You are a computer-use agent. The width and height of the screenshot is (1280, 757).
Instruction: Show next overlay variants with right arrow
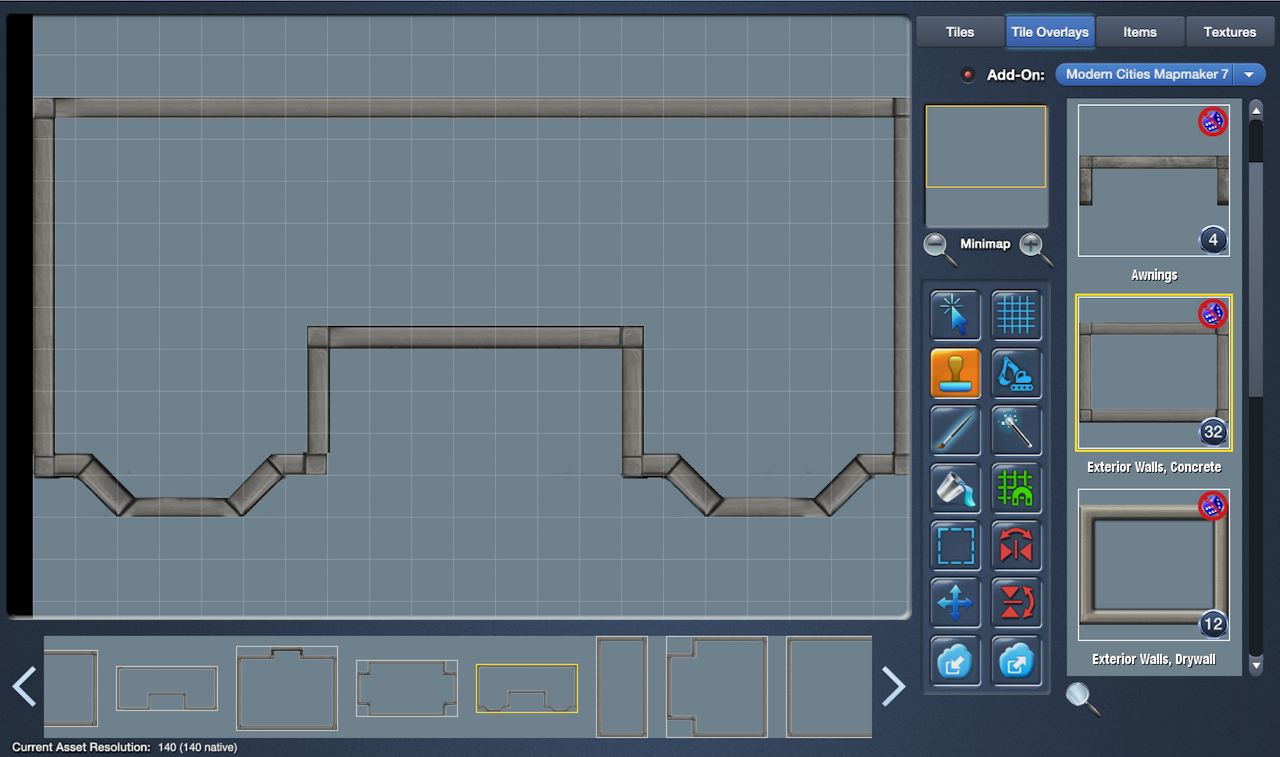(893, 686)
